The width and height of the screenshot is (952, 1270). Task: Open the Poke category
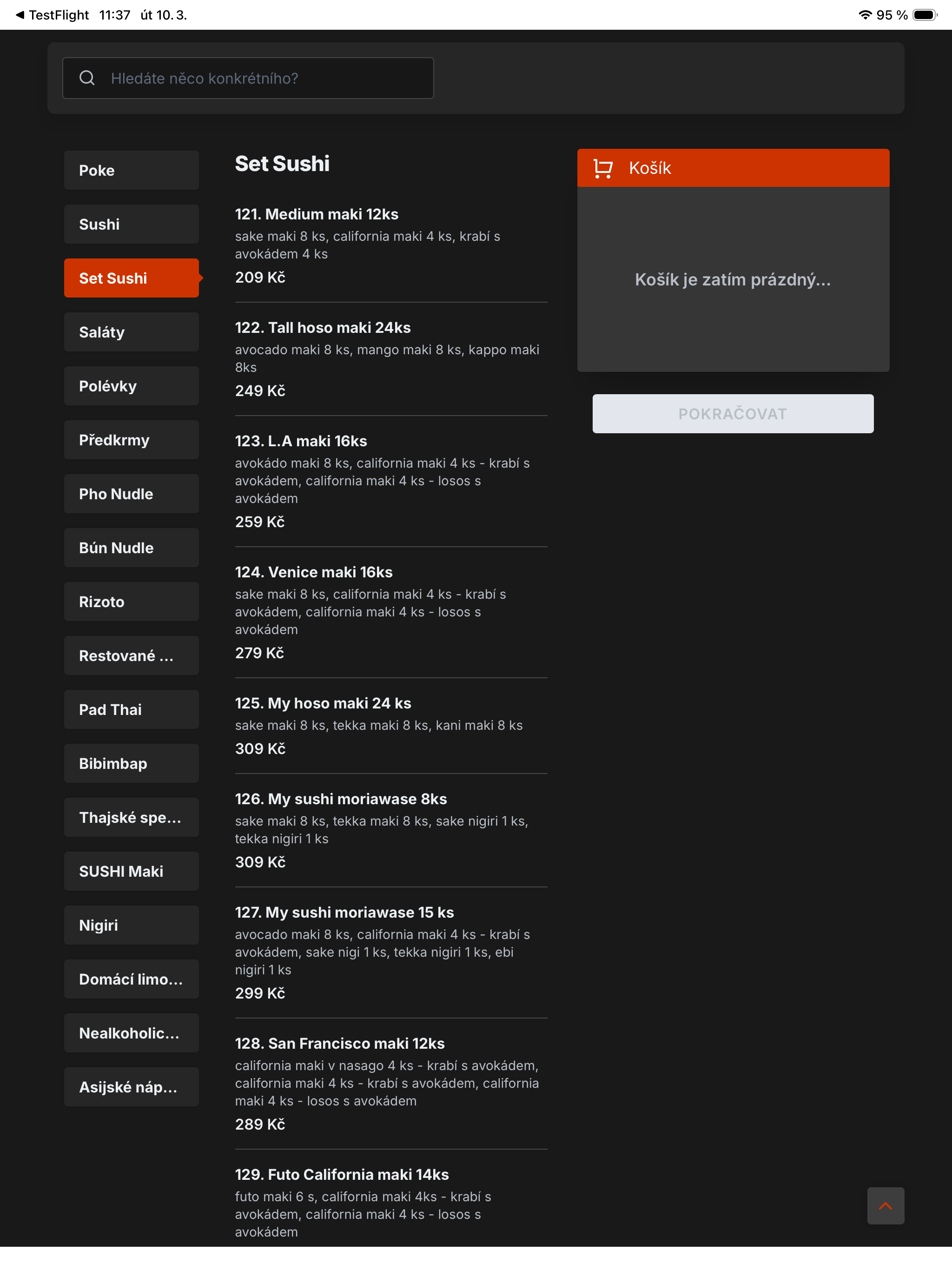[132, 171]
